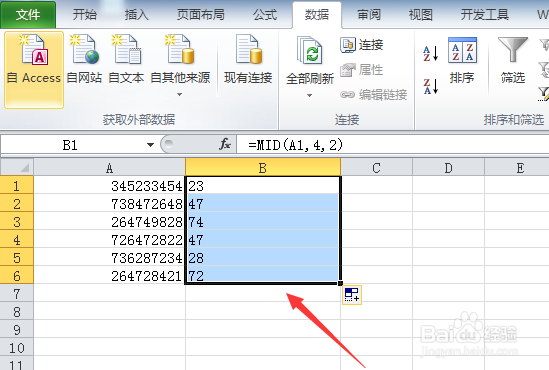Select row 7 header
Viewport: 549px width, 370px height.
click(17, 293)
